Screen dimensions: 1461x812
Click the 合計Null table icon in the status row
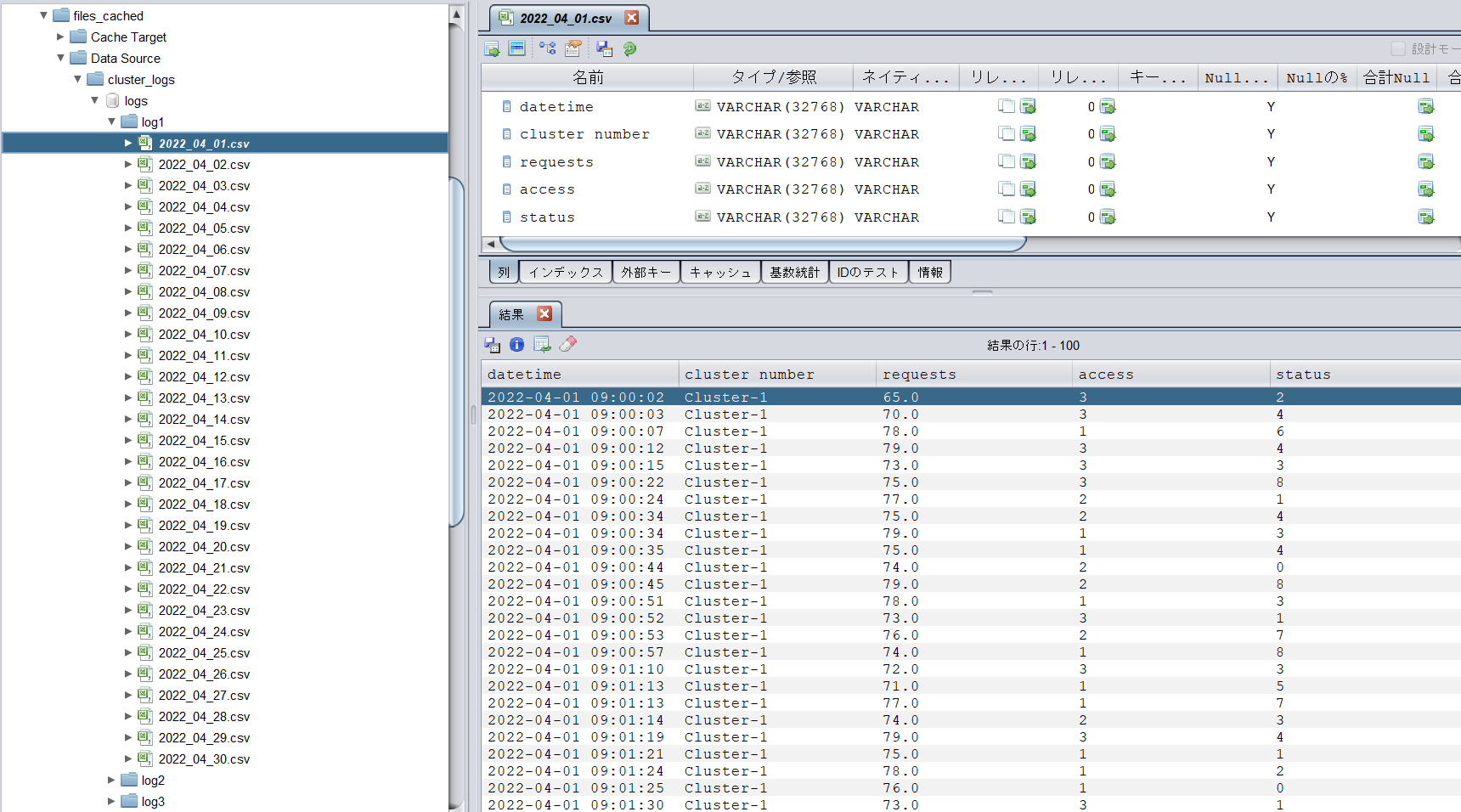[1426, 217]
